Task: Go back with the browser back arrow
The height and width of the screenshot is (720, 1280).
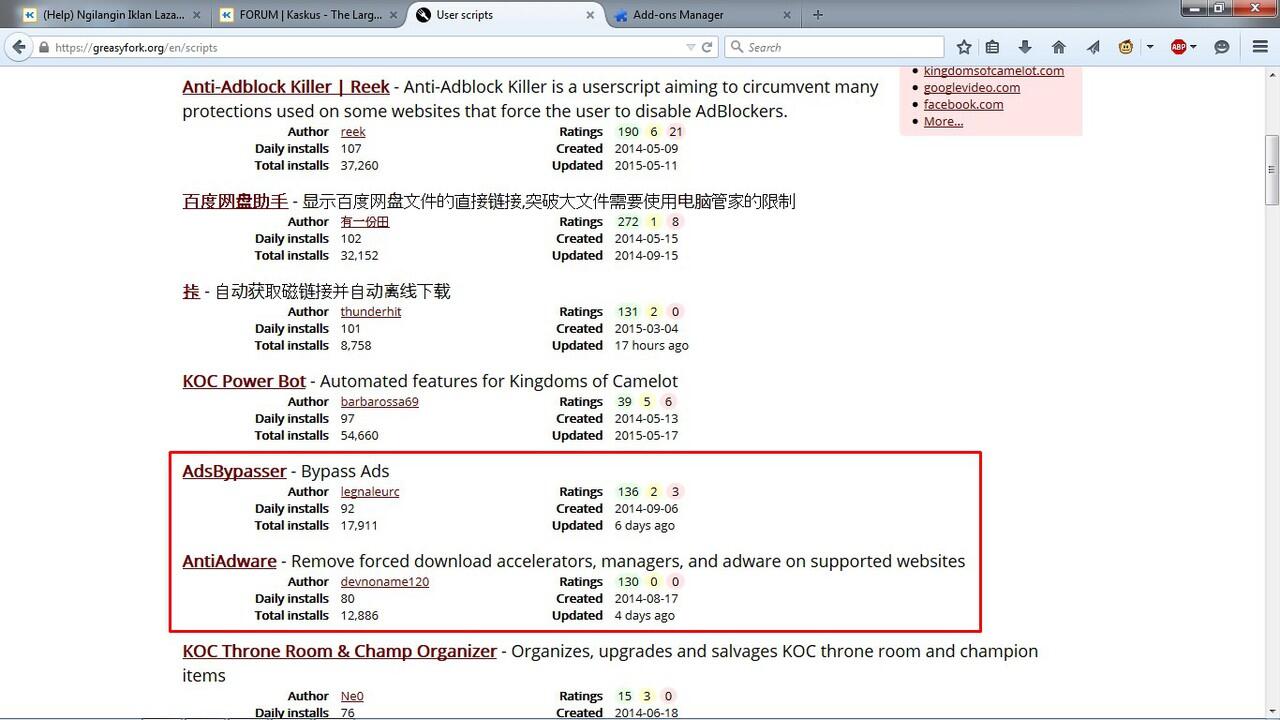Action: coord(19,47)
